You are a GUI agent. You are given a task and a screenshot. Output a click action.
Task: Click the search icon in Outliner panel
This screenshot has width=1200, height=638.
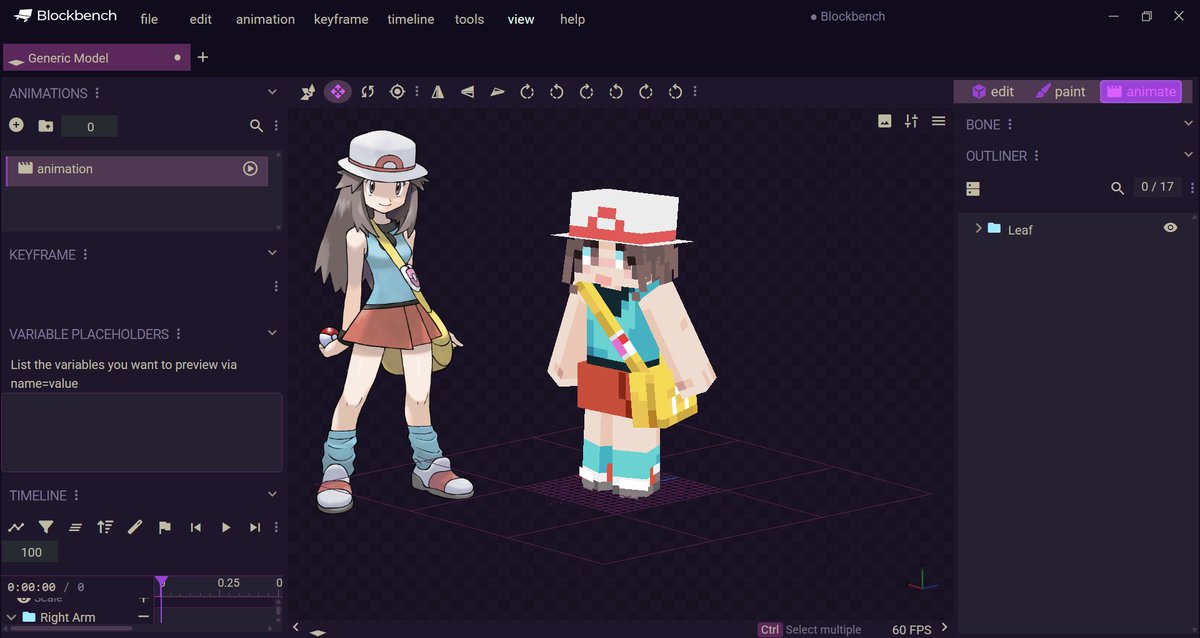[1118, 188]
